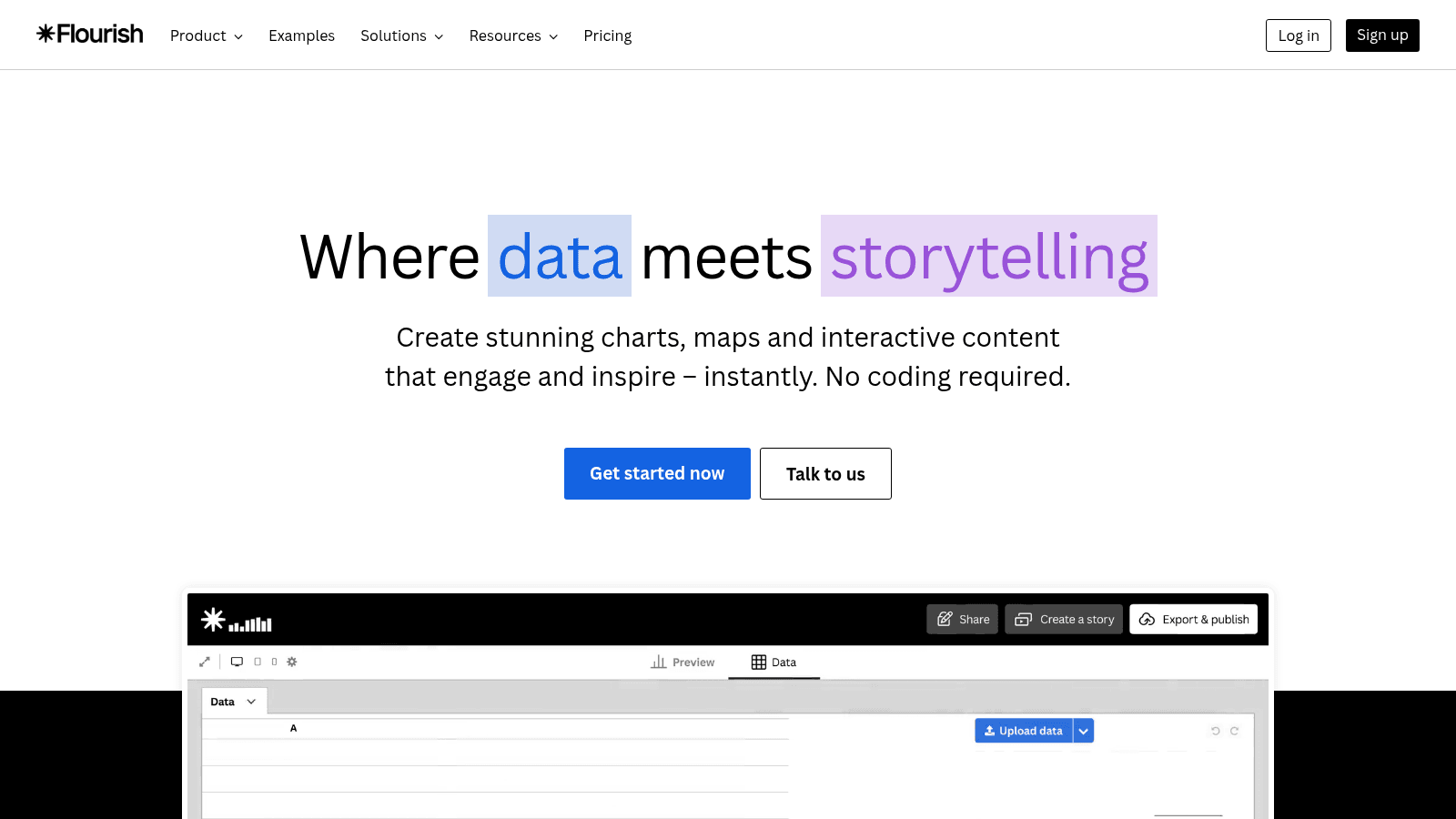The width and height of the screenshot is (1456, 819).
Task: Click the highlighted word storytelling
Action: click(x=989, y=256)
